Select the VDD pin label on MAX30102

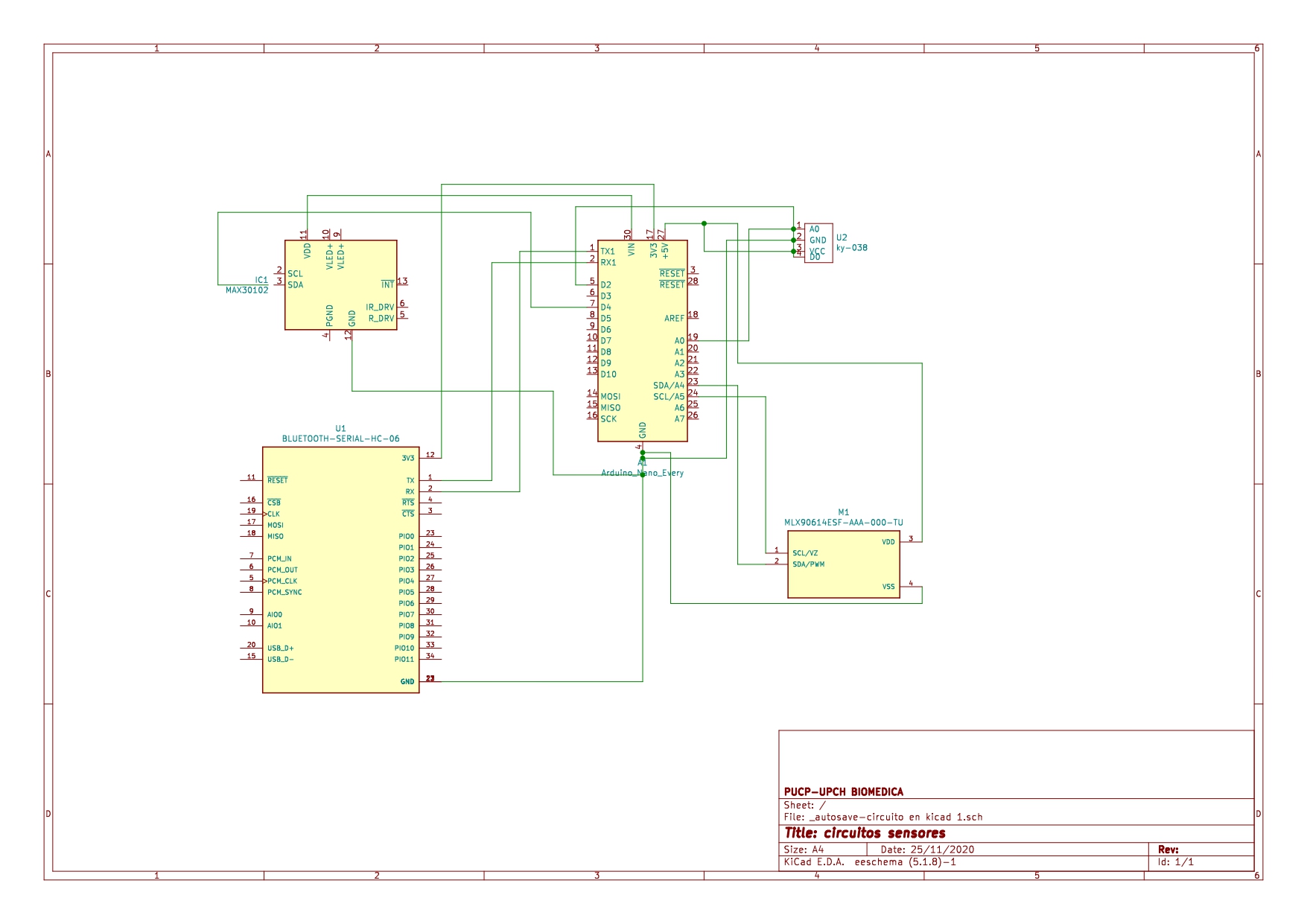[308, 251]
